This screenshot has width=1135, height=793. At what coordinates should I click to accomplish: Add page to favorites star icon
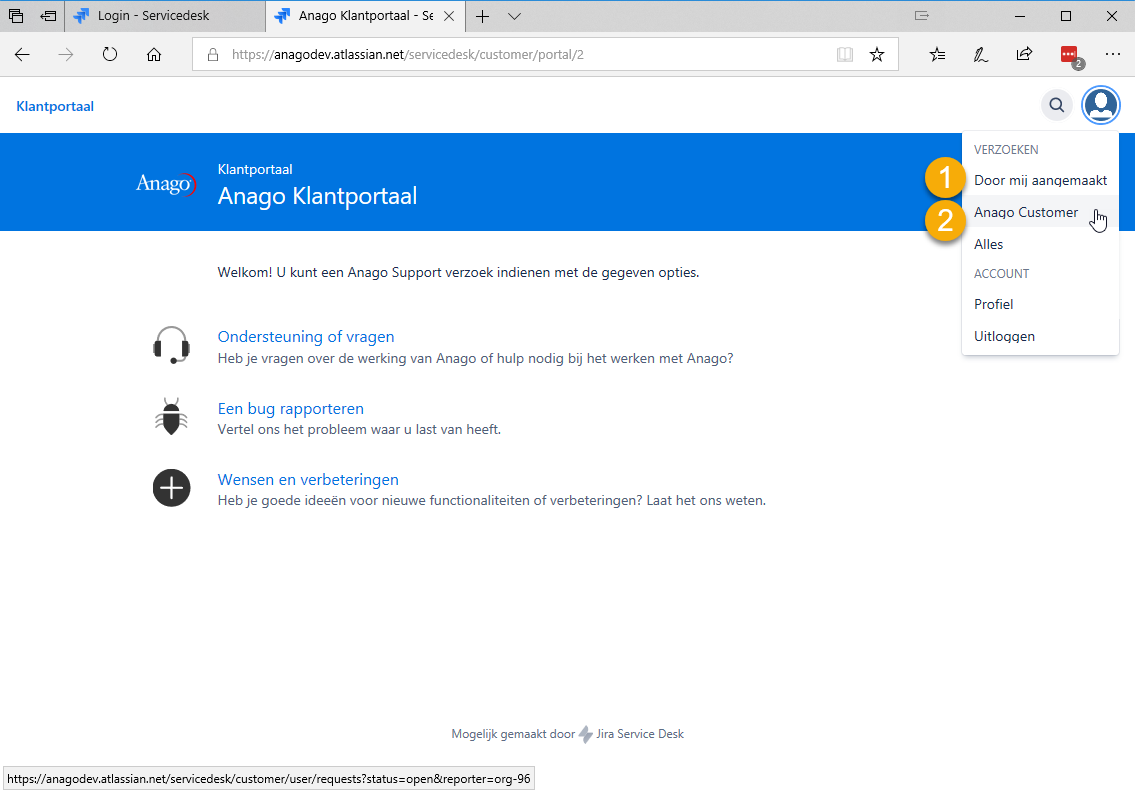(877, 54)
